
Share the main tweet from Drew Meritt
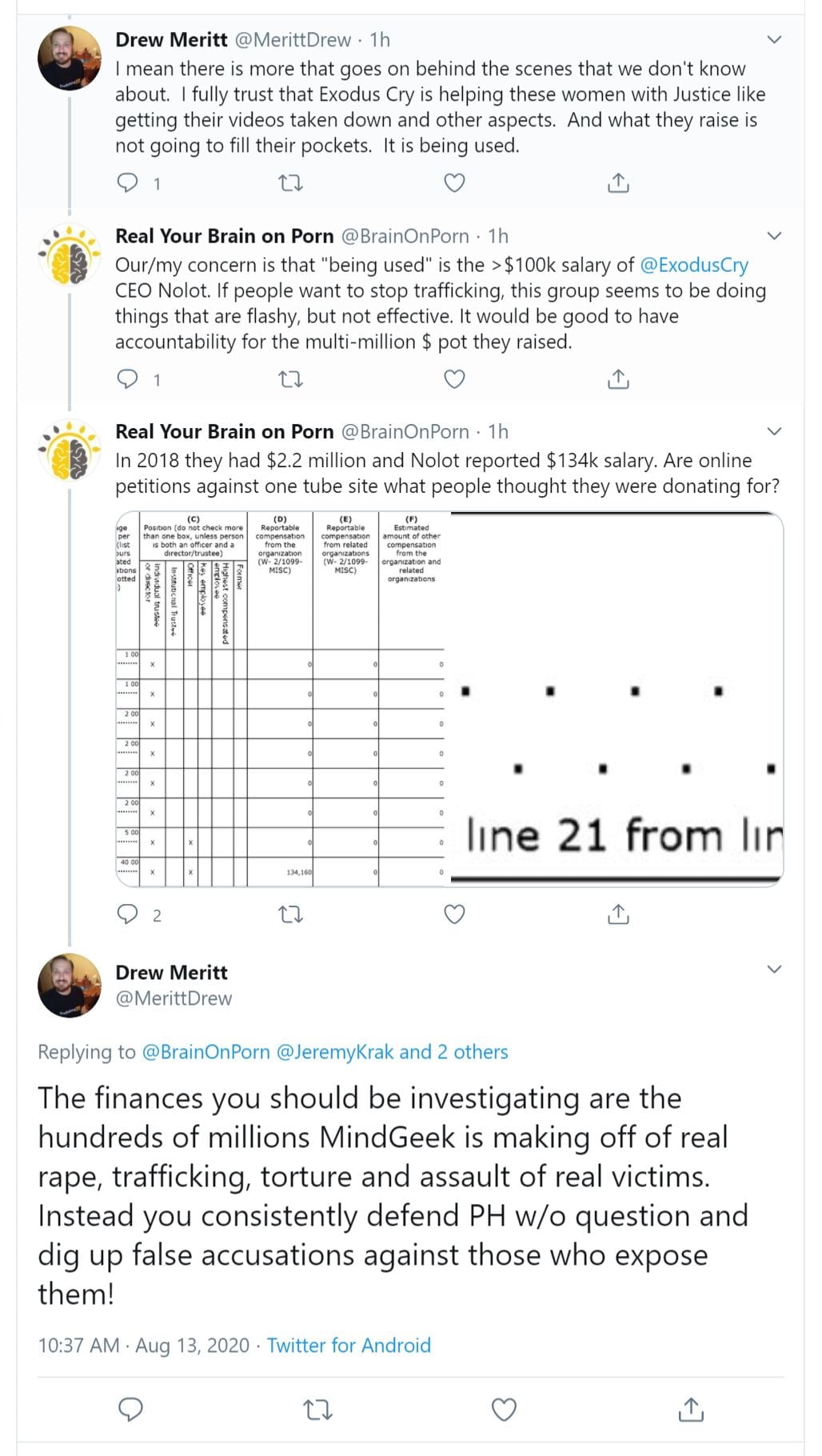pos(691,1410)
